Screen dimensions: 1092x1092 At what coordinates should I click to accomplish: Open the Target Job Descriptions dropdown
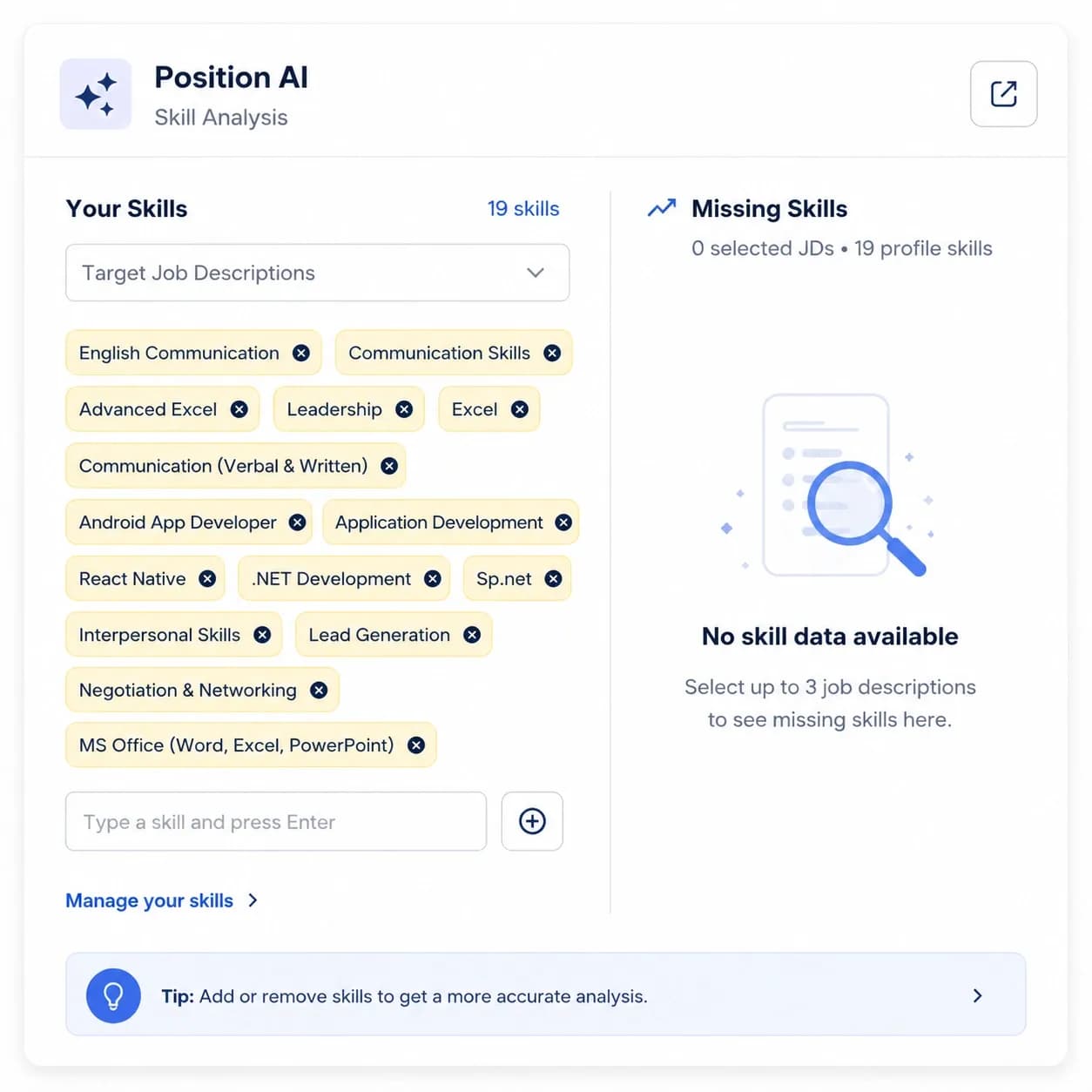tap(317, 273)
